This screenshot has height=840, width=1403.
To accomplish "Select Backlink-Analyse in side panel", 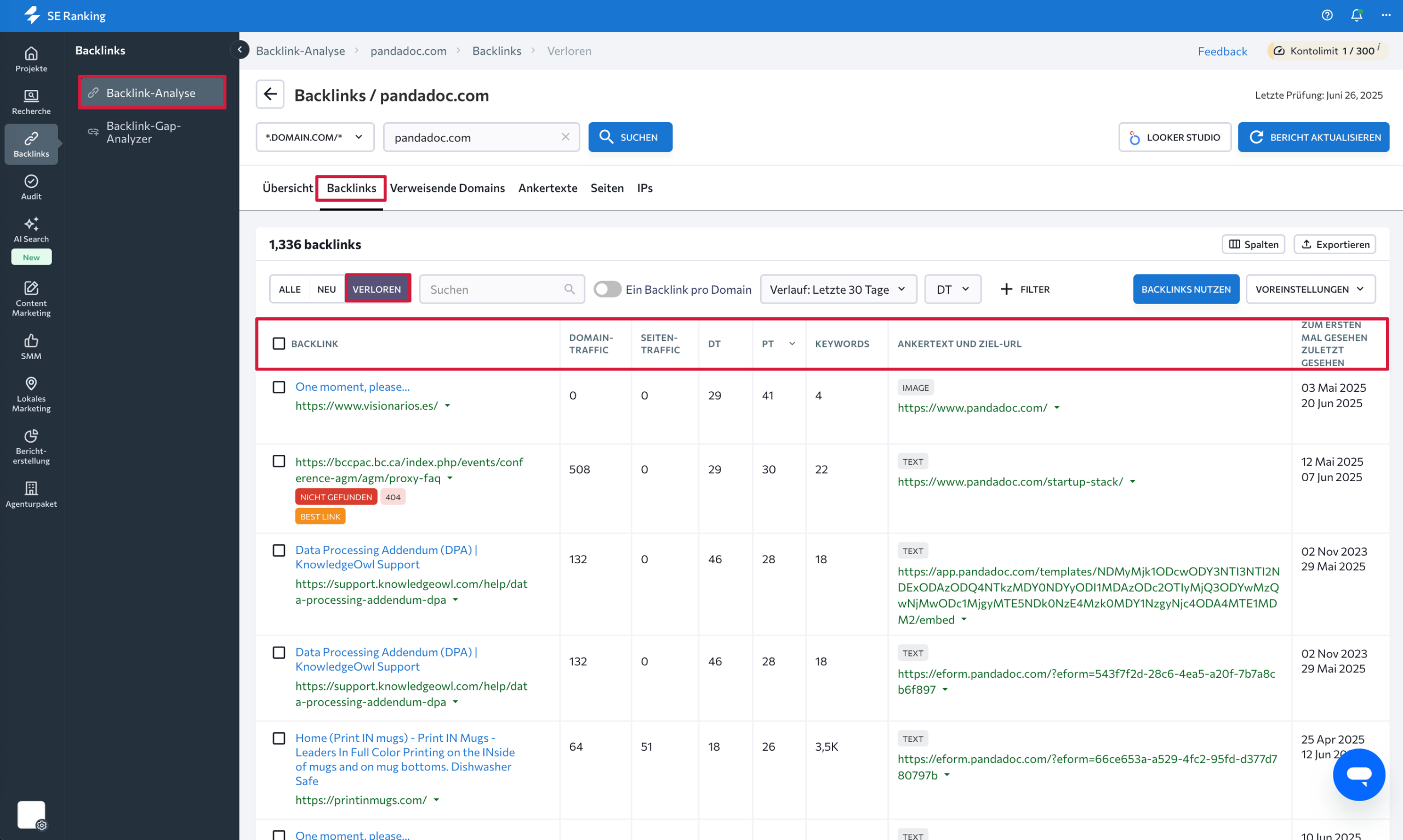I will coord(152,92).
